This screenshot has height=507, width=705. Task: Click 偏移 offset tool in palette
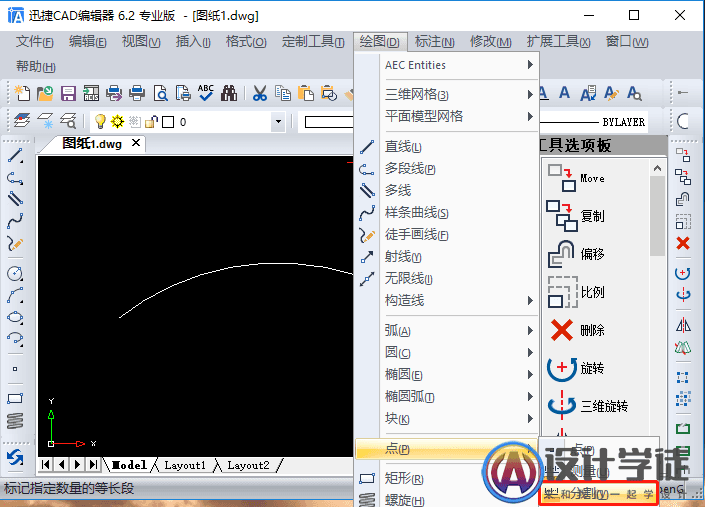(x=576, y=254)
